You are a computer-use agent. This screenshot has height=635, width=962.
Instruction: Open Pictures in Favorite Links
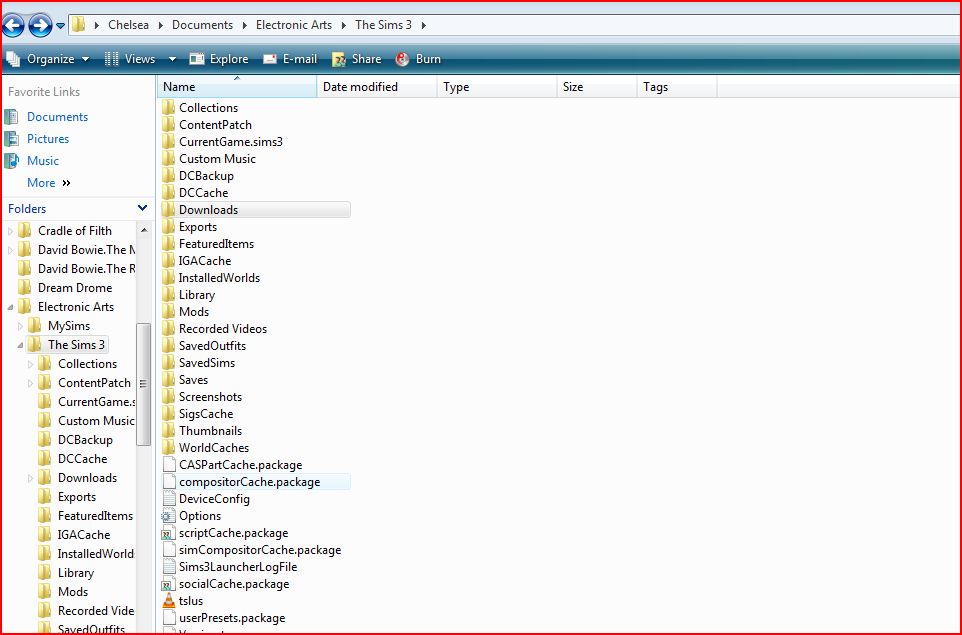tap(48, 139)
